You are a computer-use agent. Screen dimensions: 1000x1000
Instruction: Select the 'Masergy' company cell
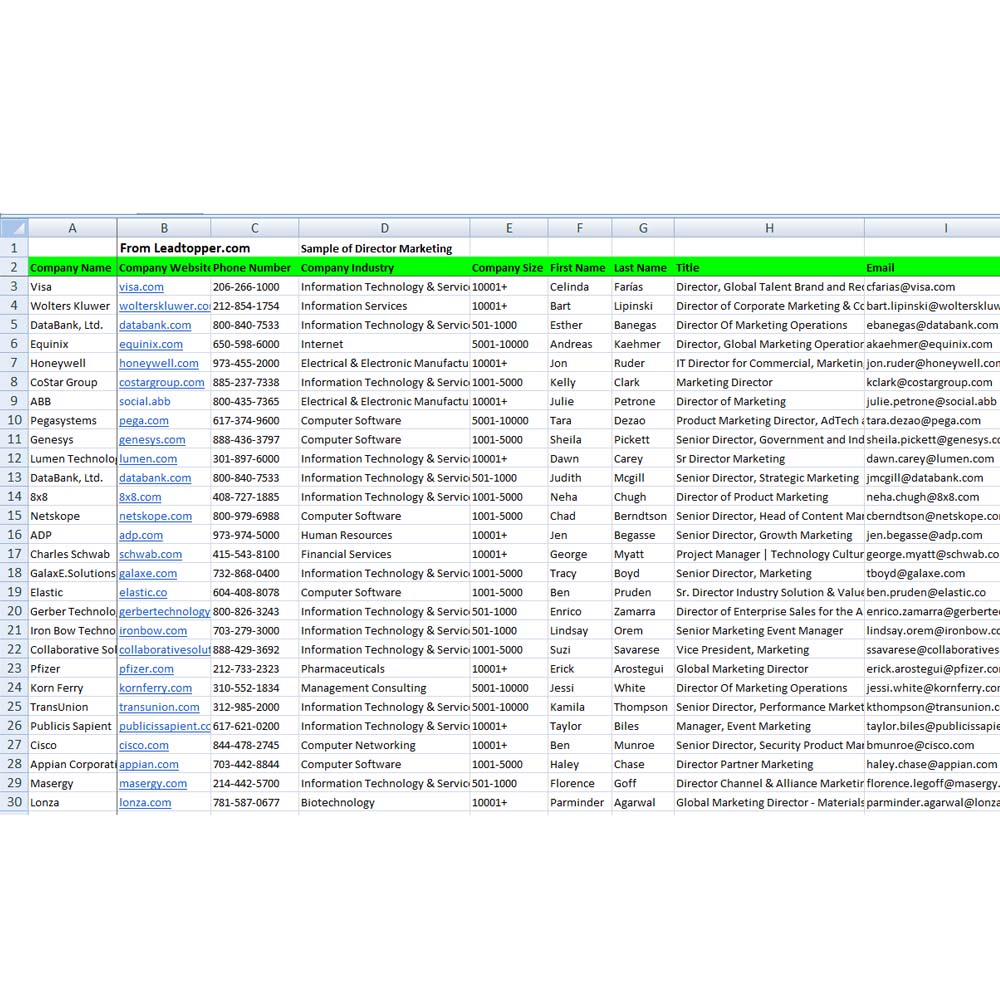(x=73, y=784)
